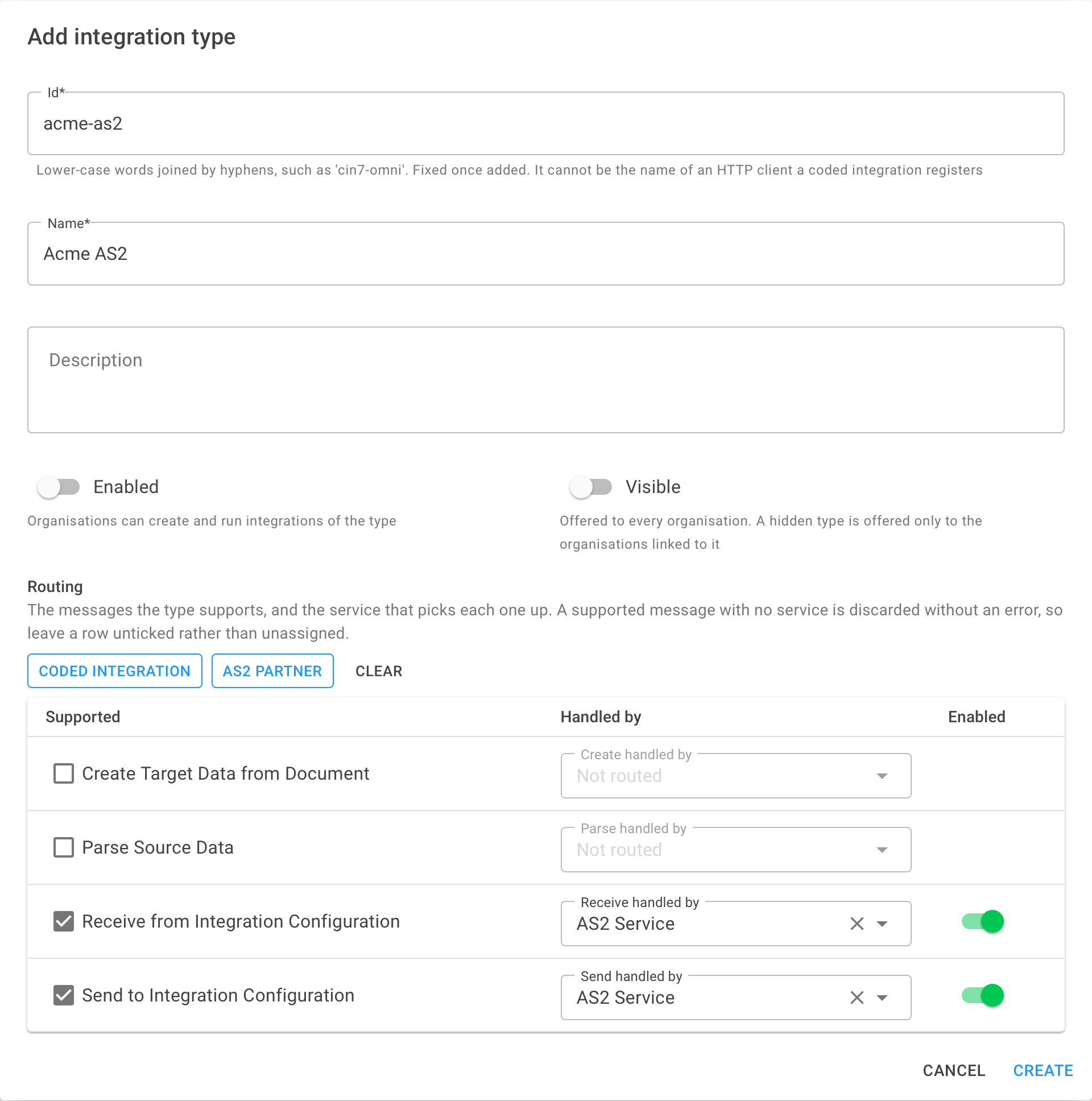
Task: Untick Send to Integration Configuration checkbox
Action: tap(63, 996)
